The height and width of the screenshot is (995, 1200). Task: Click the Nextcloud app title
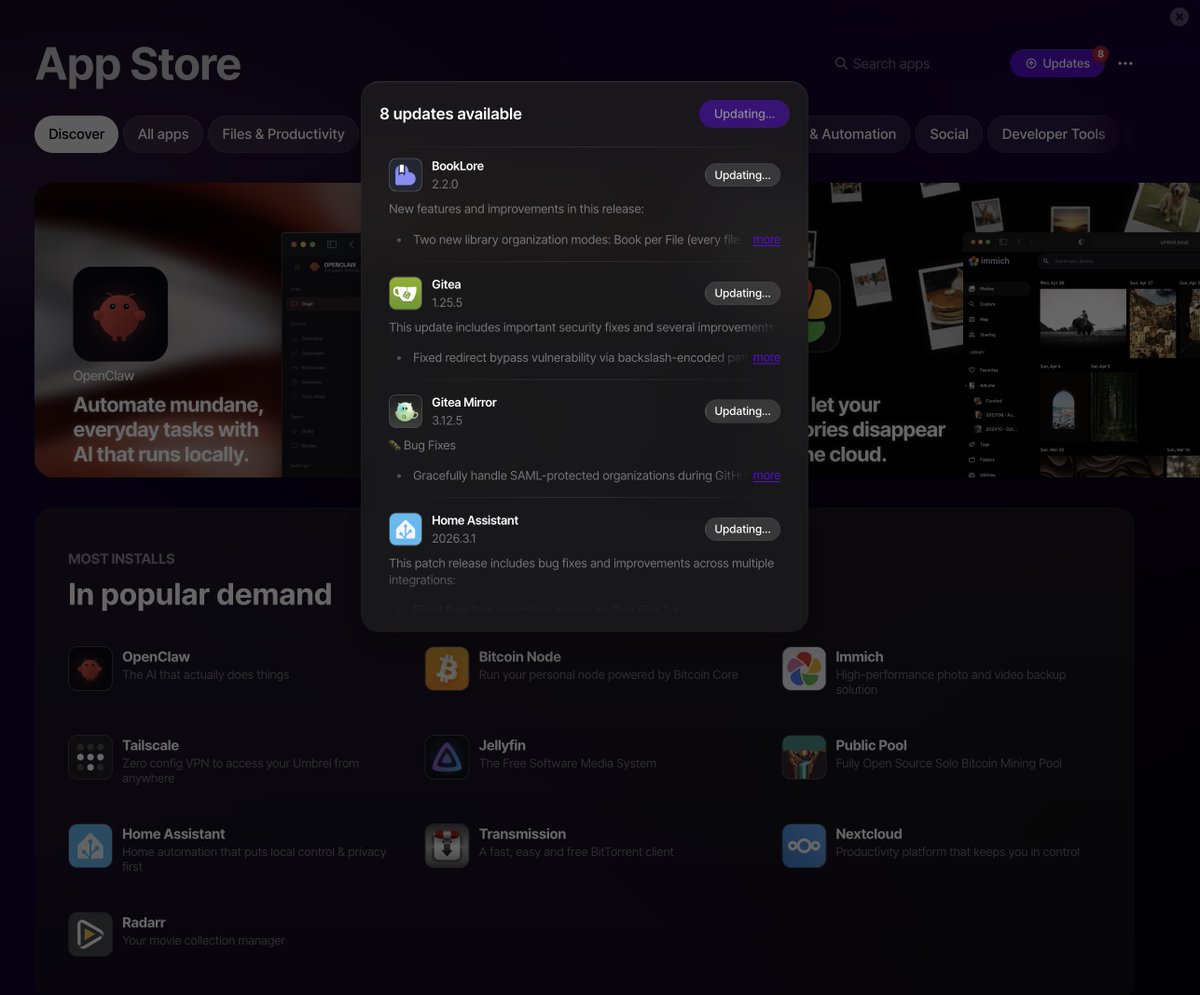coord(869,834)
